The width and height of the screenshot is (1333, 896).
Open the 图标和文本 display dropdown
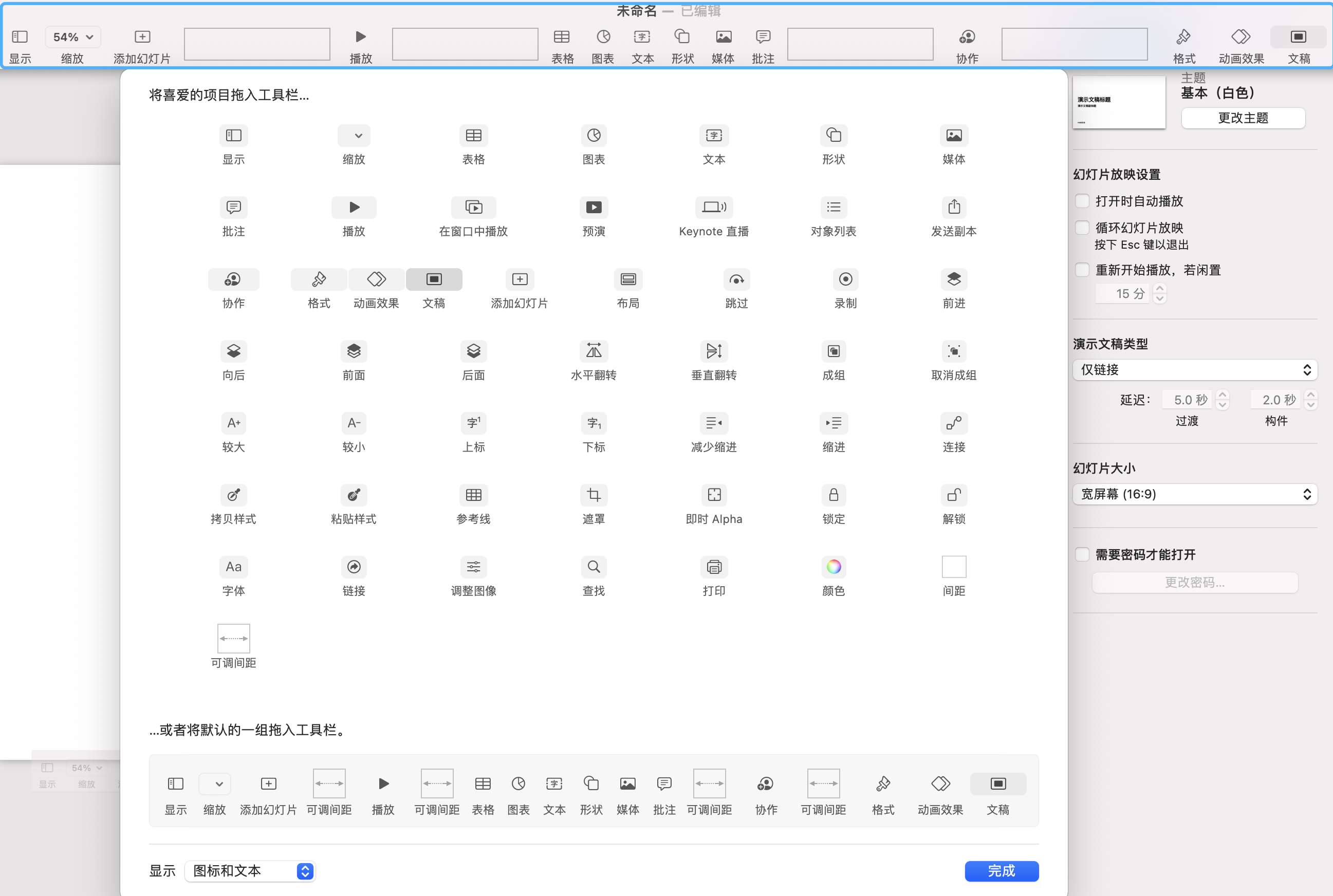pos(250,871)
